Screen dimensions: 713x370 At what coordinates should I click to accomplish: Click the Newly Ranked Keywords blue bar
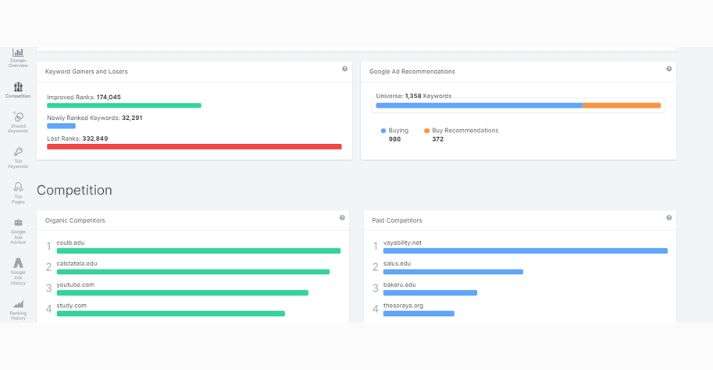61,126
